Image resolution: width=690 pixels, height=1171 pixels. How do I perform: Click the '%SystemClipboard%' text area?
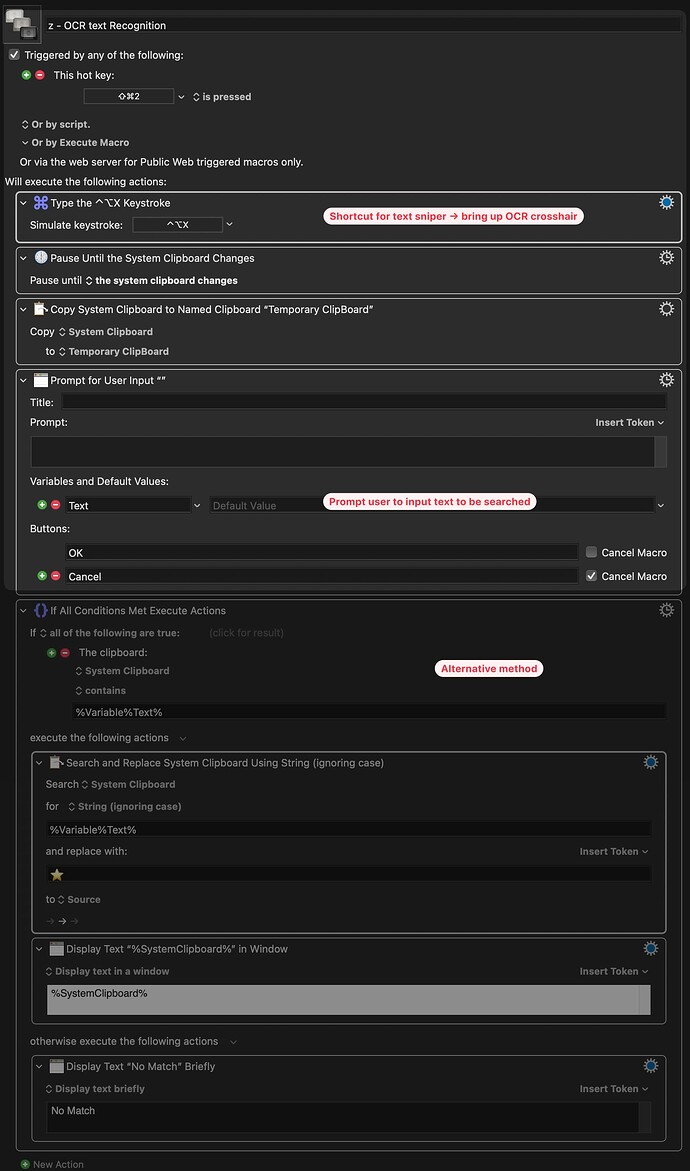coord(343,999)
